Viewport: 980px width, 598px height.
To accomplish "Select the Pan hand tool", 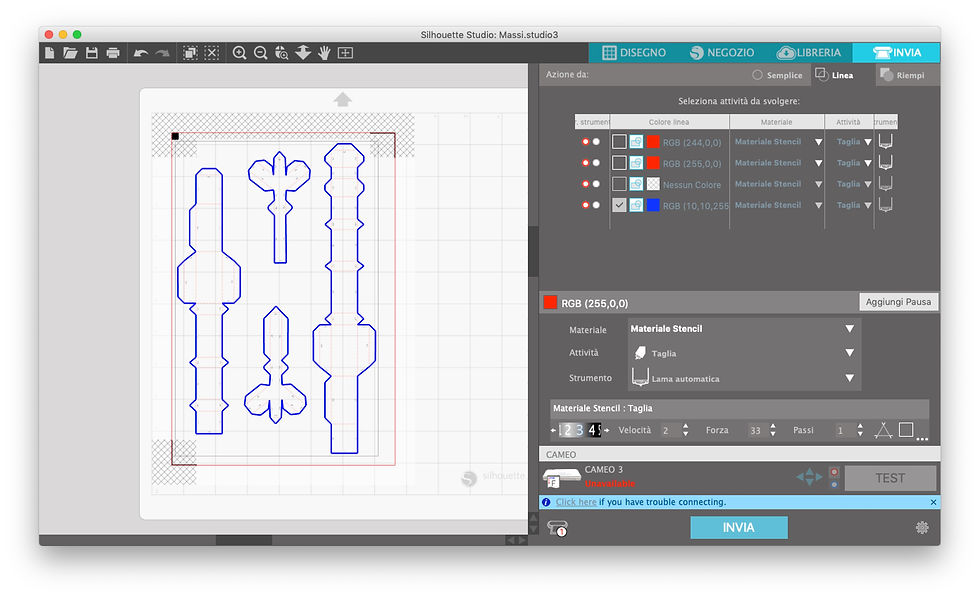I will [324, 53].
